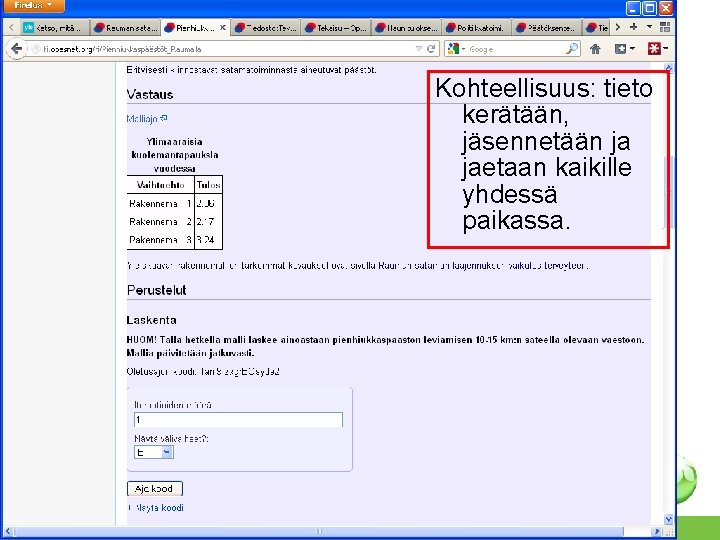
Task: Click the Ylimääräisiä kuolemantapauksia vuodessa table caption
Action: tap(174, 155)
